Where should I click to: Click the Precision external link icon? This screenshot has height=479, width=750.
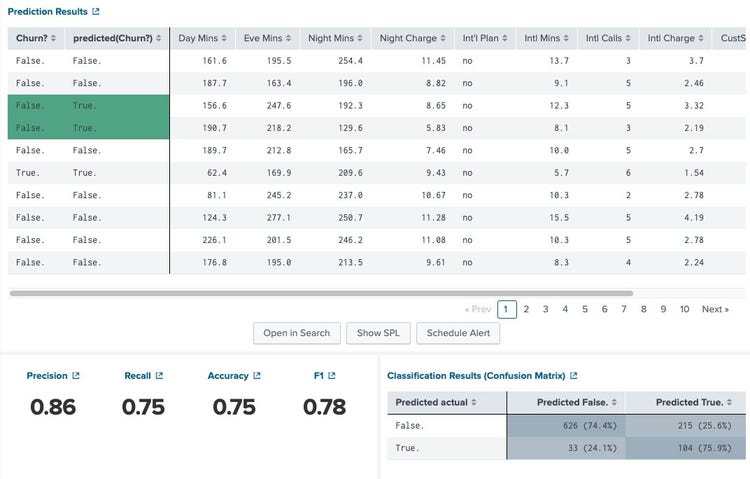(76, 376)
